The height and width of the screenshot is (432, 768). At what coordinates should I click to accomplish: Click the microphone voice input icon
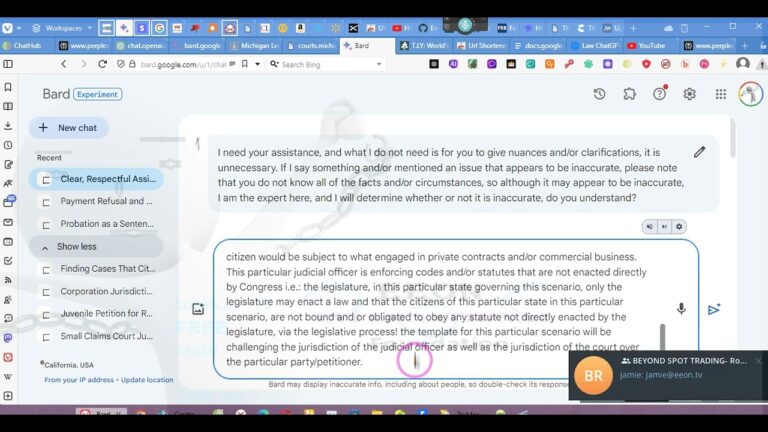(x=681, y=309)
